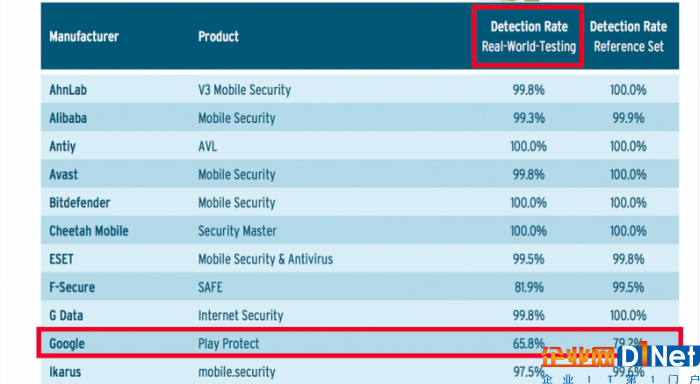
Task: Click the Avast manufacturer name
Action: click(63, 175)
